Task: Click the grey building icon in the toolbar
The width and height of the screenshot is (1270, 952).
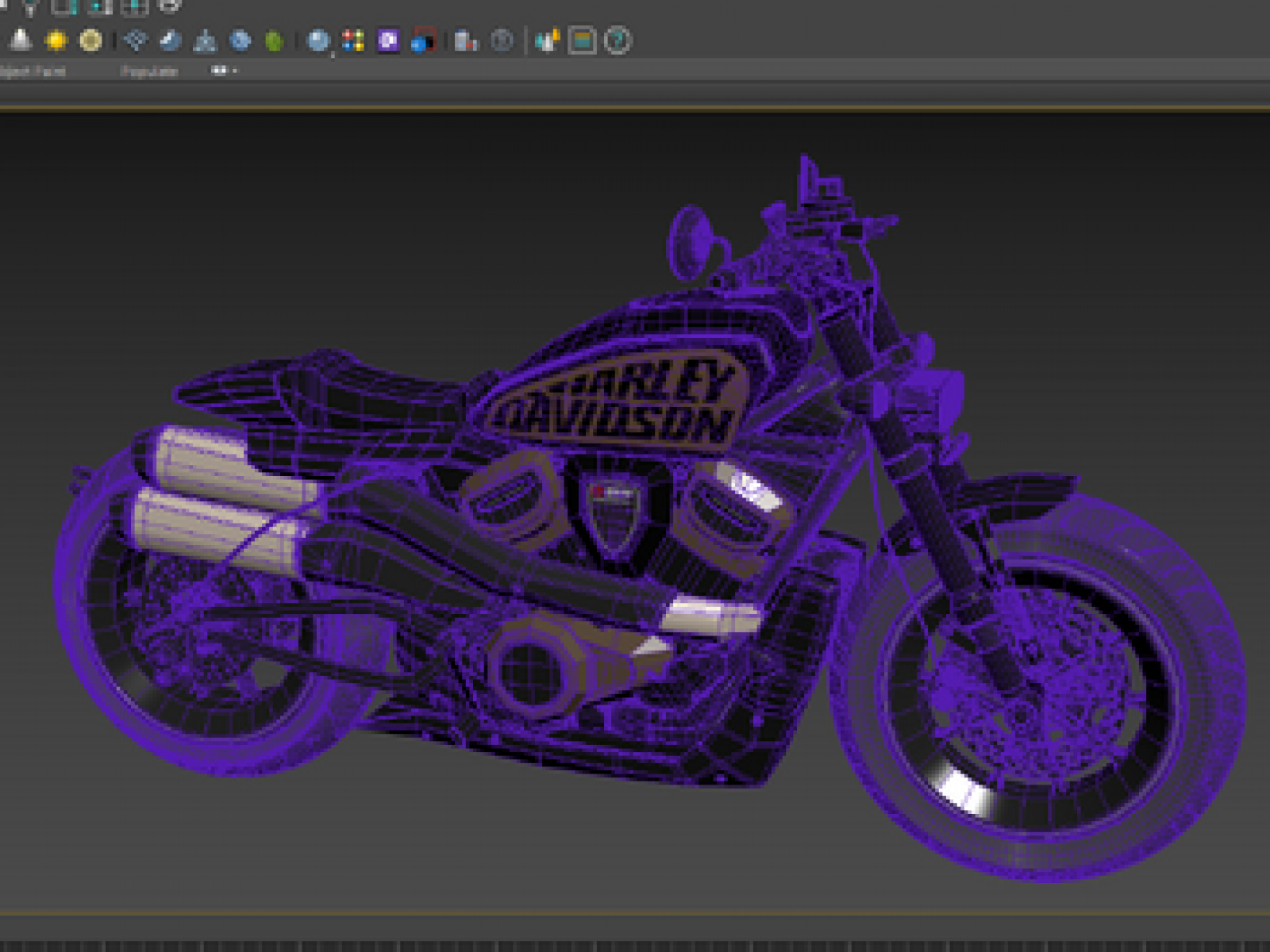Action: pos(466,40)
